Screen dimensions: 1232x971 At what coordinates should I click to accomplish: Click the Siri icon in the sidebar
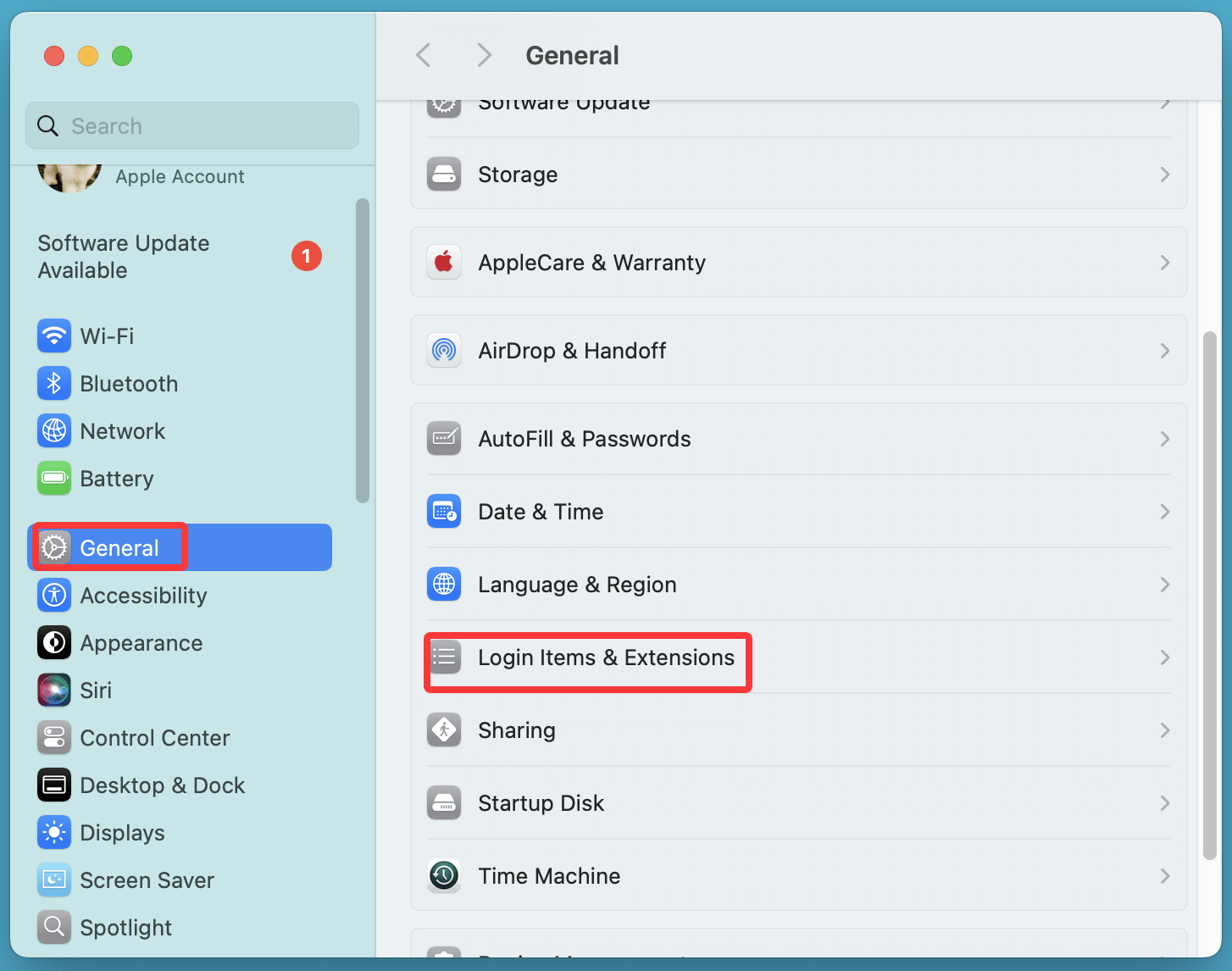53,690
